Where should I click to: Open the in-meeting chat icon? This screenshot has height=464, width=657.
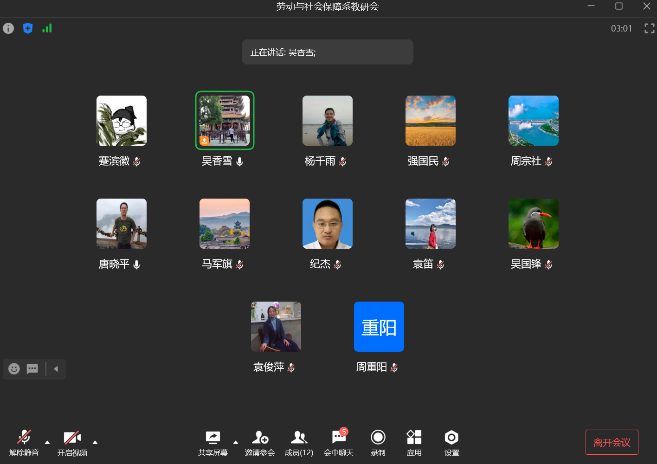[339, 438]
